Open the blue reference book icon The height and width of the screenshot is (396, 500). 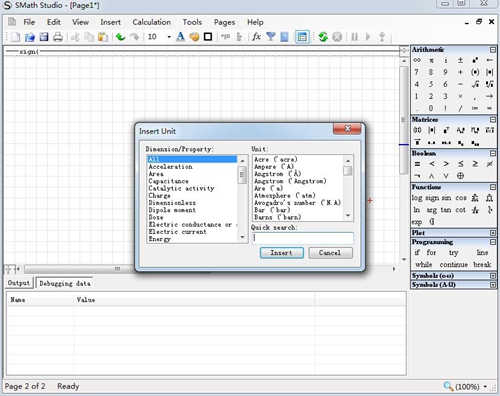click(284, 37)
